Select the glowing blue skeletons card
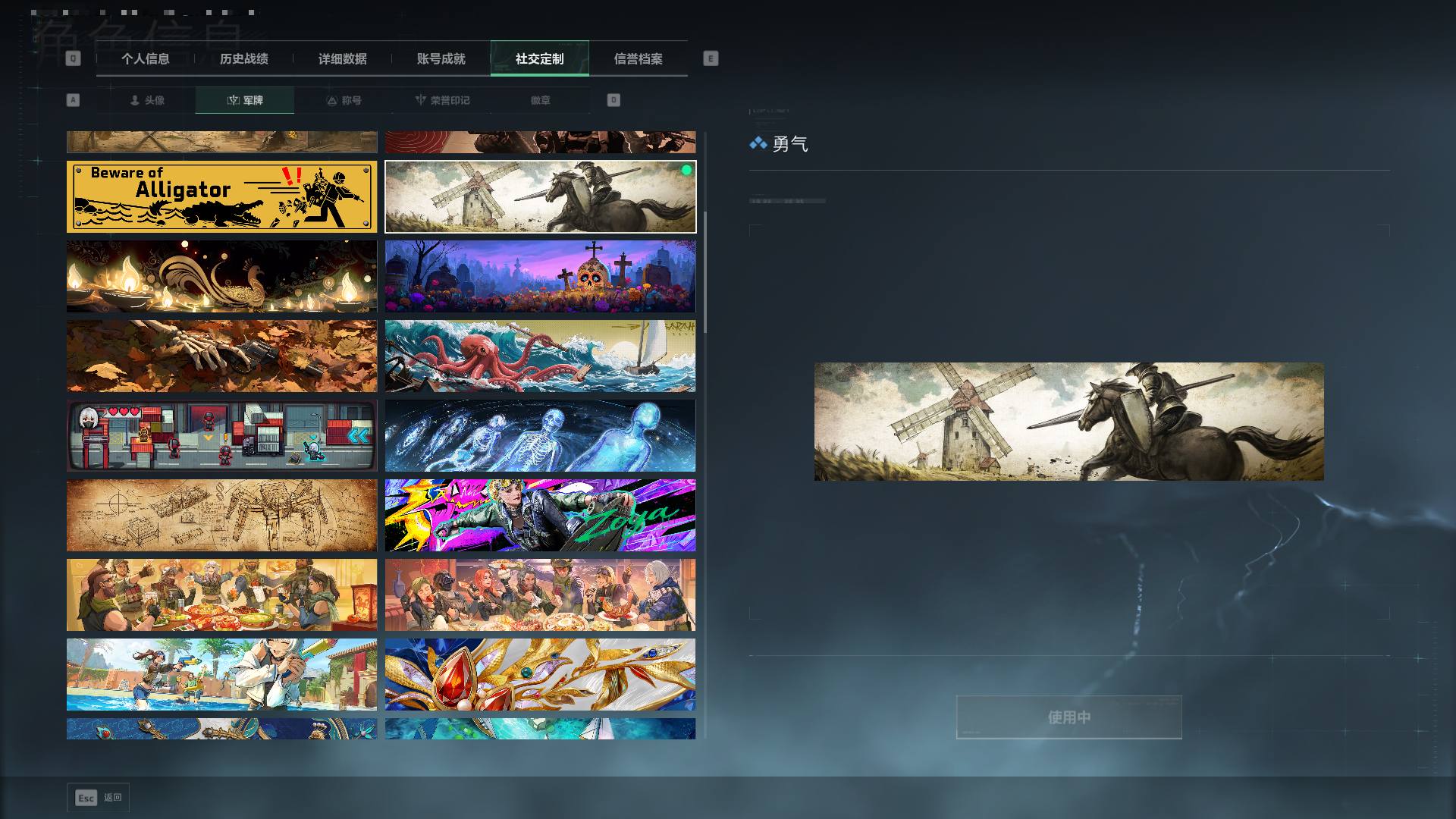1456x819 pixels. 540,435
